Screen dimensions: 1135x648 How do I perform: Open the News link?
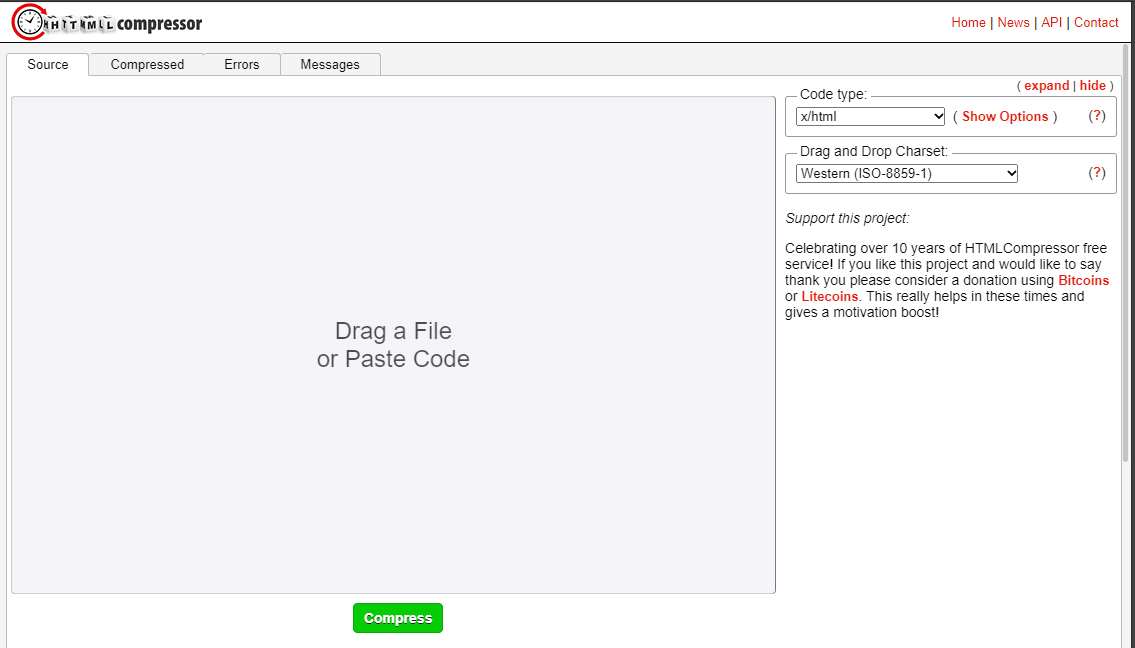point(1013,22)
